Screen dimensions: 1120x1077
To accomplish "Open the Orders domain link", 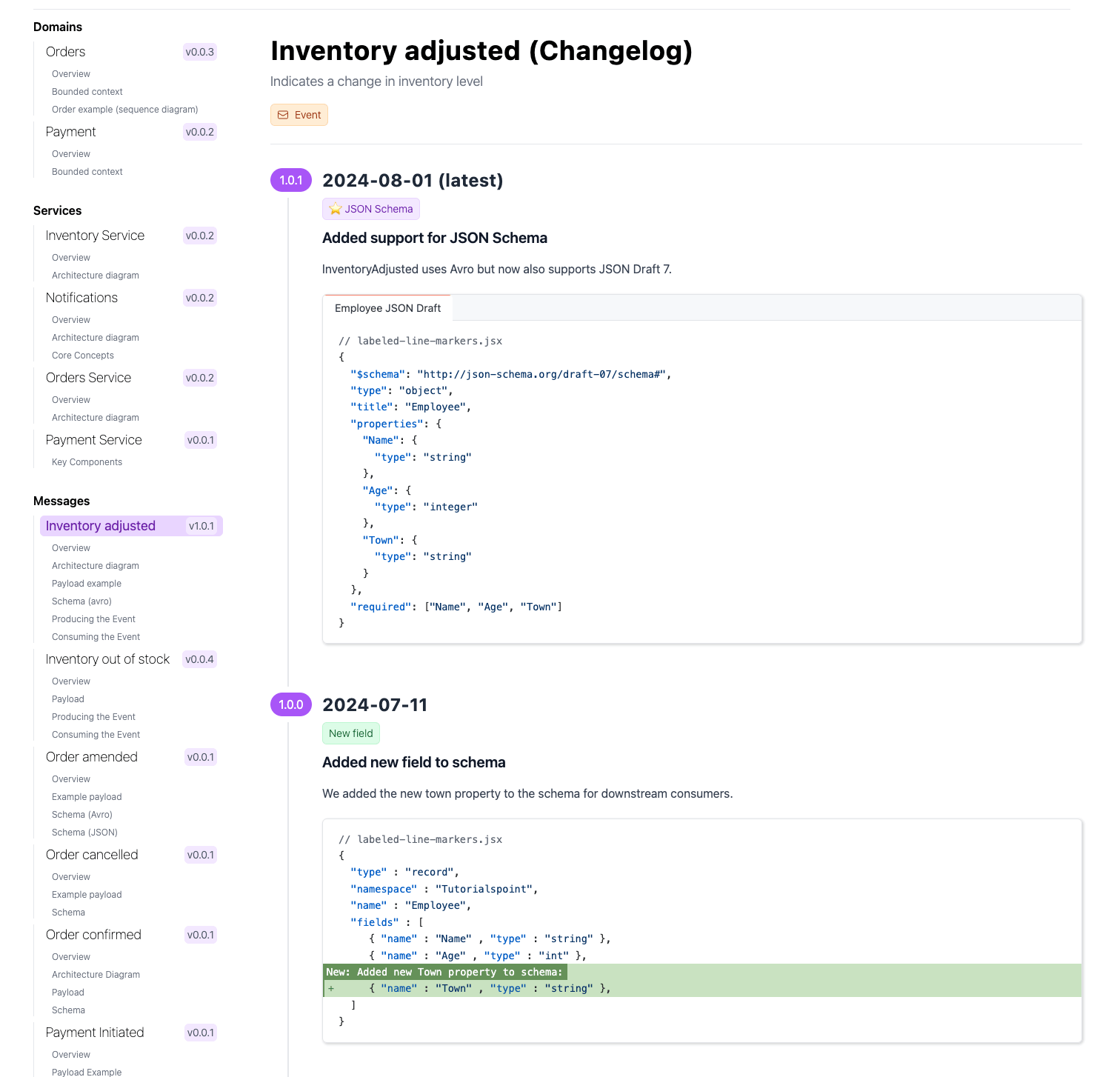I will pos(65,52).
